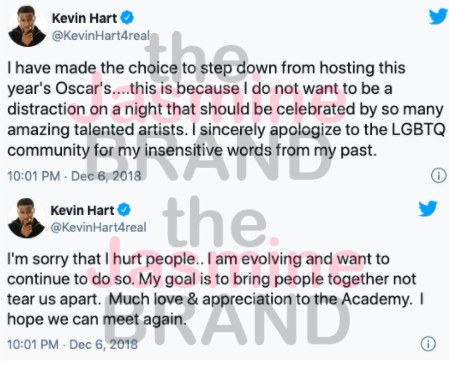Open Kevin Hart avatar in second tweet
The image size is (449, 373).
pos(27,218)
